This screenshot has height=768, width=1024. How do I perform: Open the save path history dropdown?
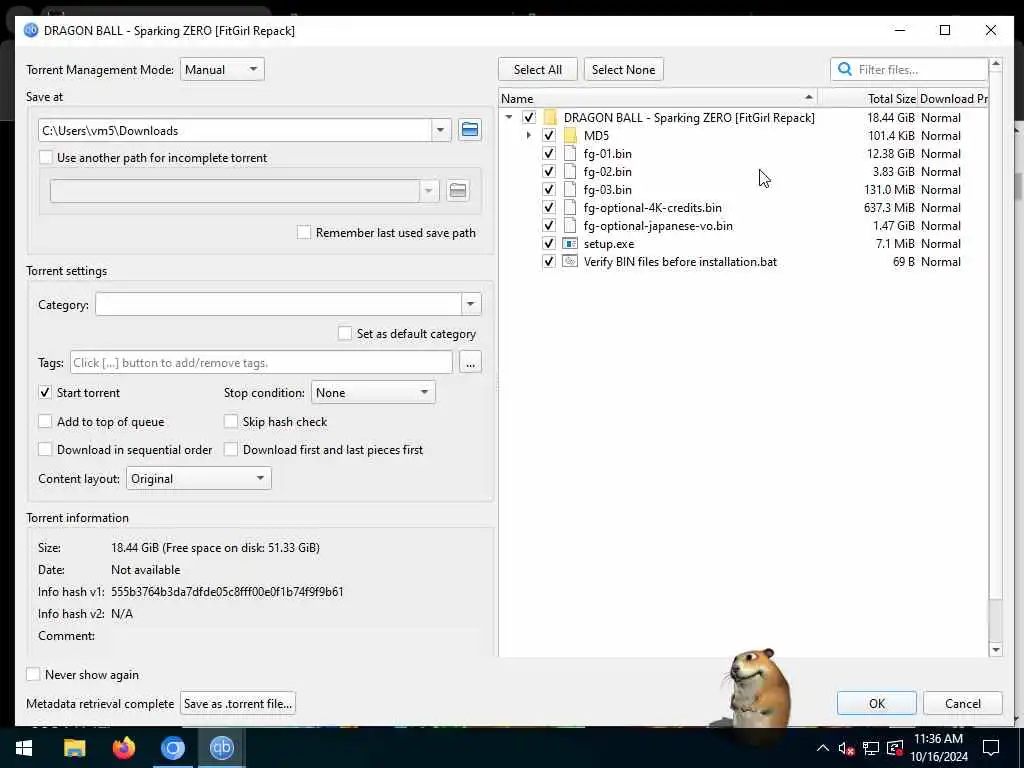[x=441, y=130]
